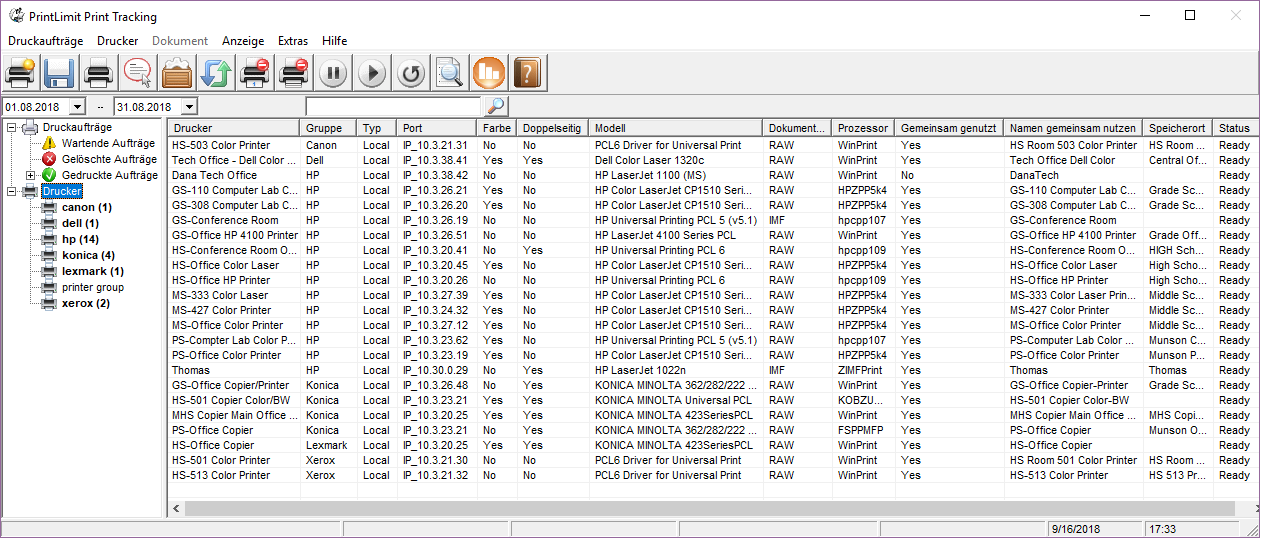Image resolution: width=1261 pixels, height=539 pixels.
Task: Sort by the Status column header
Action: (1234, 128)
